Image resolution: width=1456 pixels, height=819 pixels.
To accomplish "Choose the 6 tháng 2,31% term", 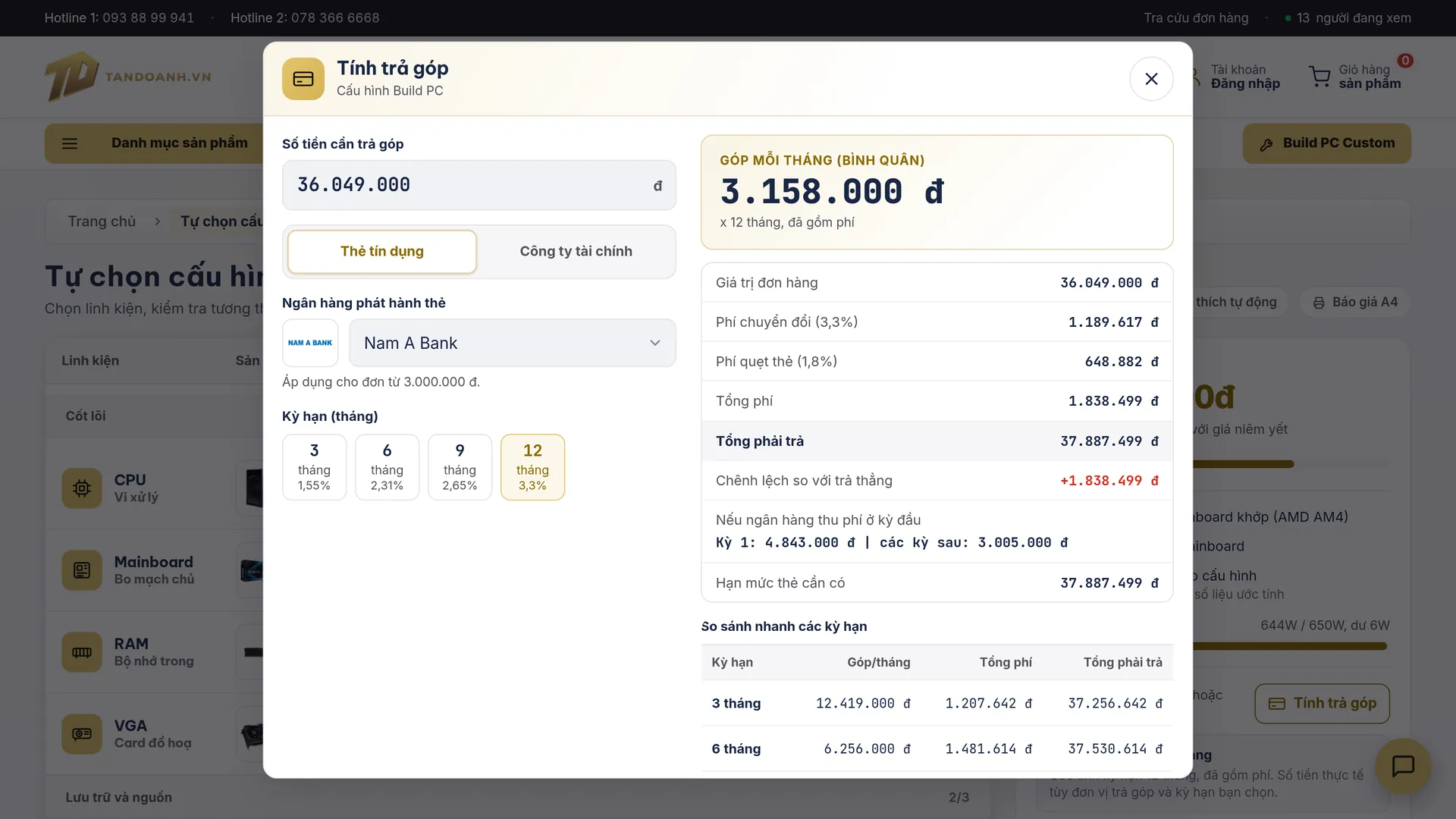I will click(x=387, y=467).
